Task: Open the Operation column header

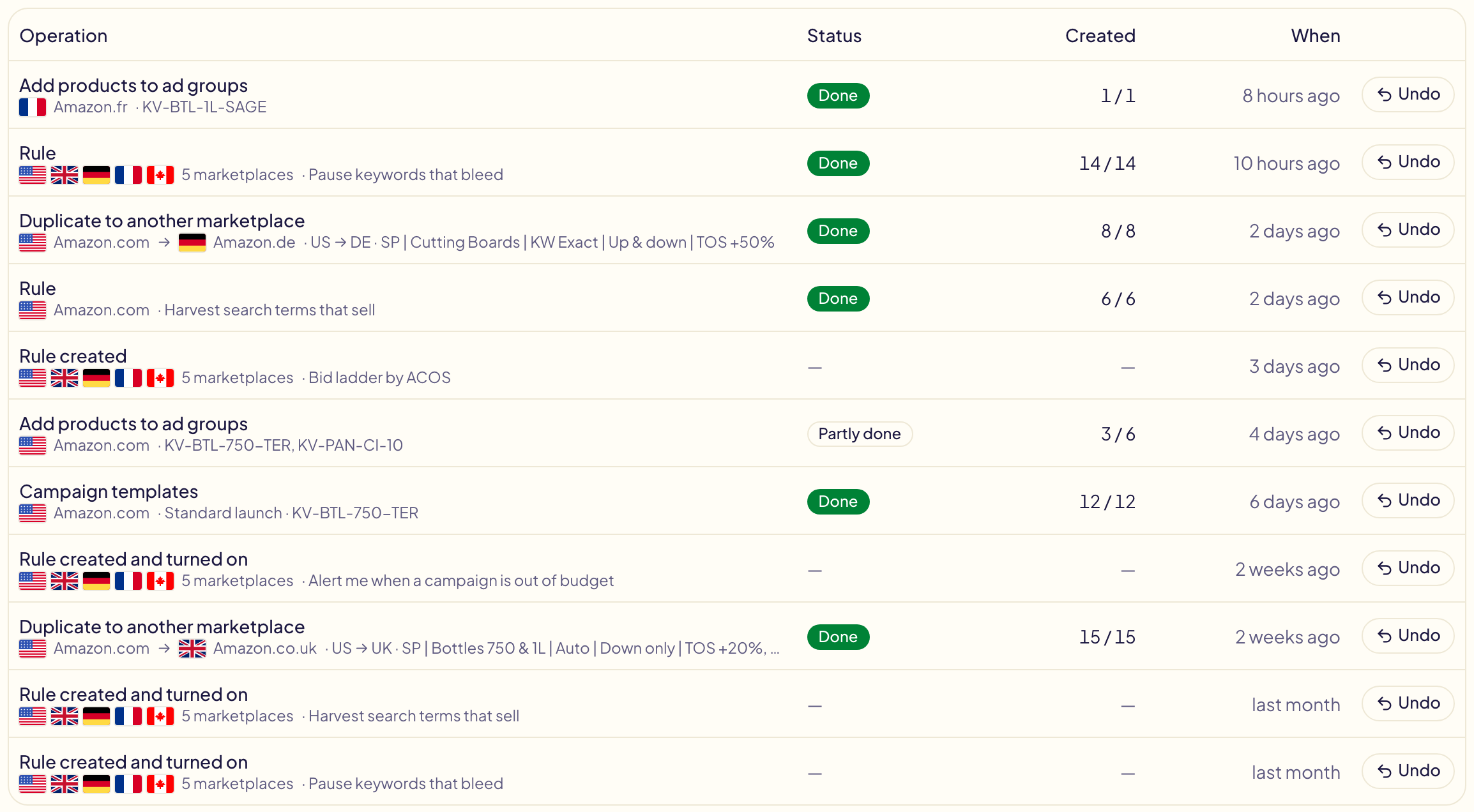Action: (x=63, y=36)
